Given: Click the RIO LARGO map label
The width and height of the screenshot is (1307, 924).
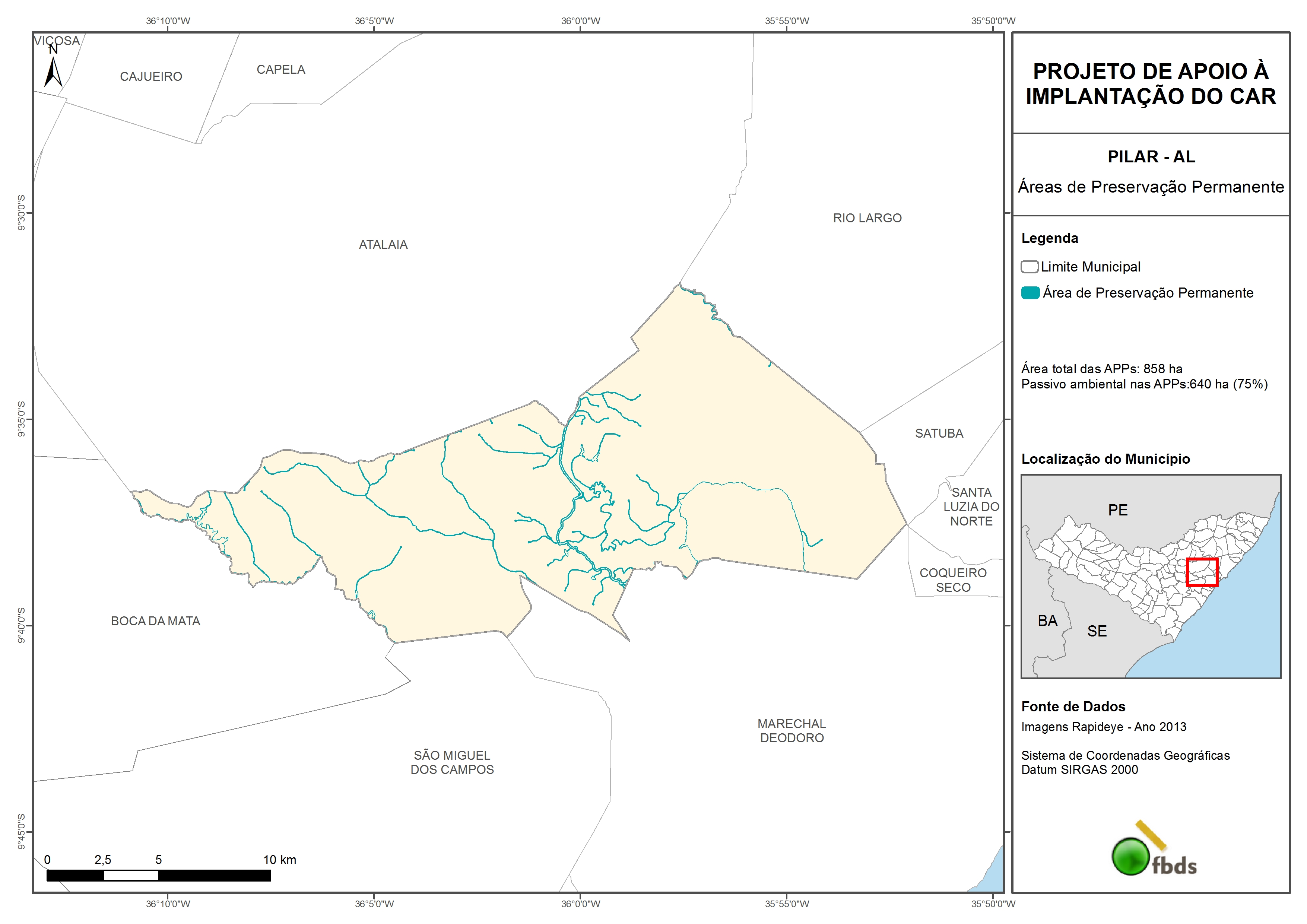Looking at the screenshot, I should click(x=867, y=218).
